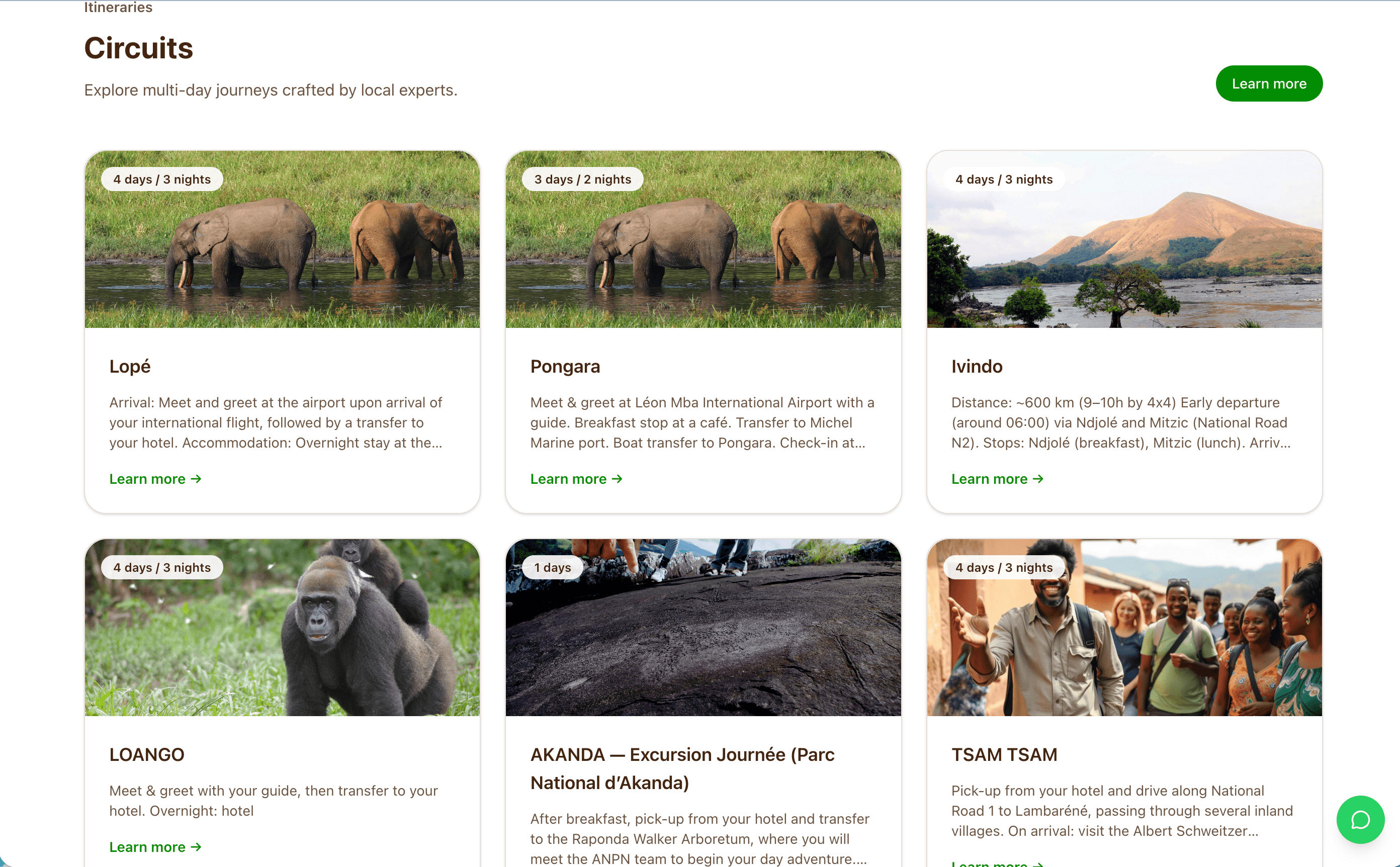Click Ivindo's 4 days / 3 nights badge

1004,179
